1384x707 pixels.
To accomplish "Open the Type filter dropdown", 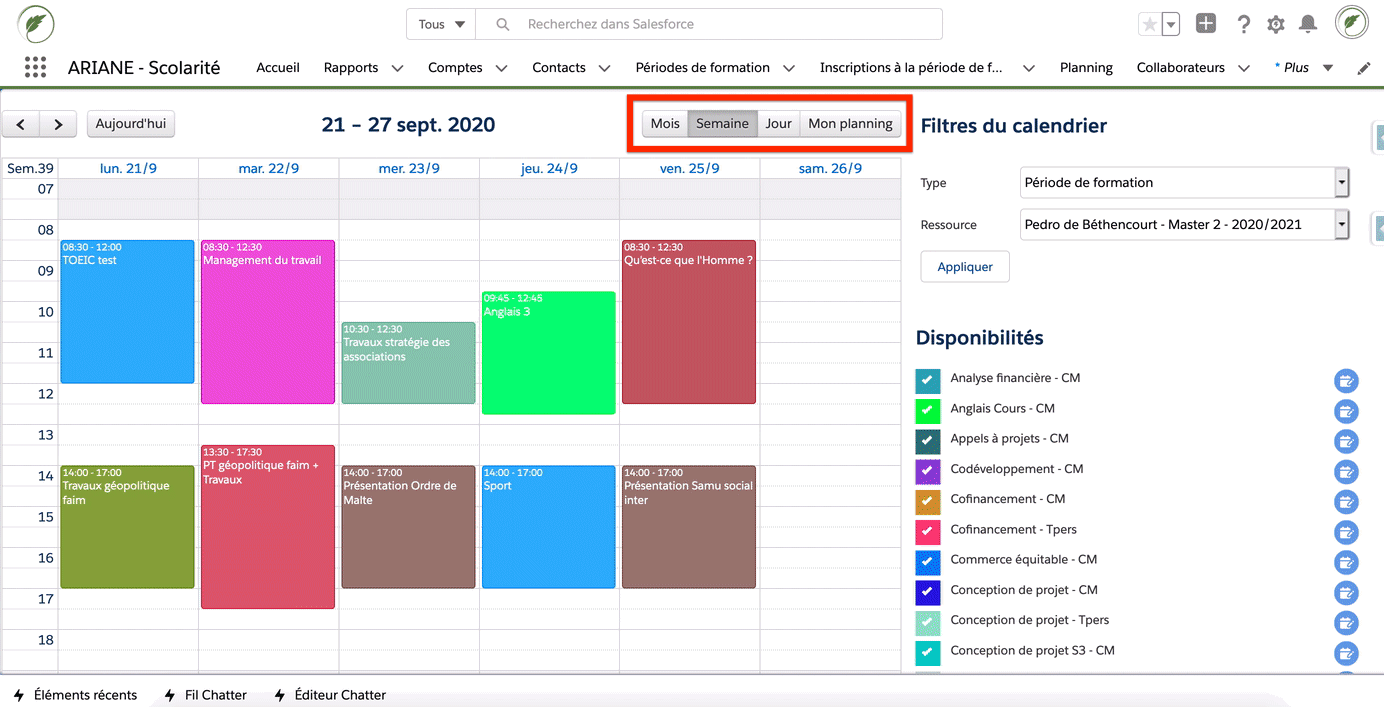I will pos(1341,182).
